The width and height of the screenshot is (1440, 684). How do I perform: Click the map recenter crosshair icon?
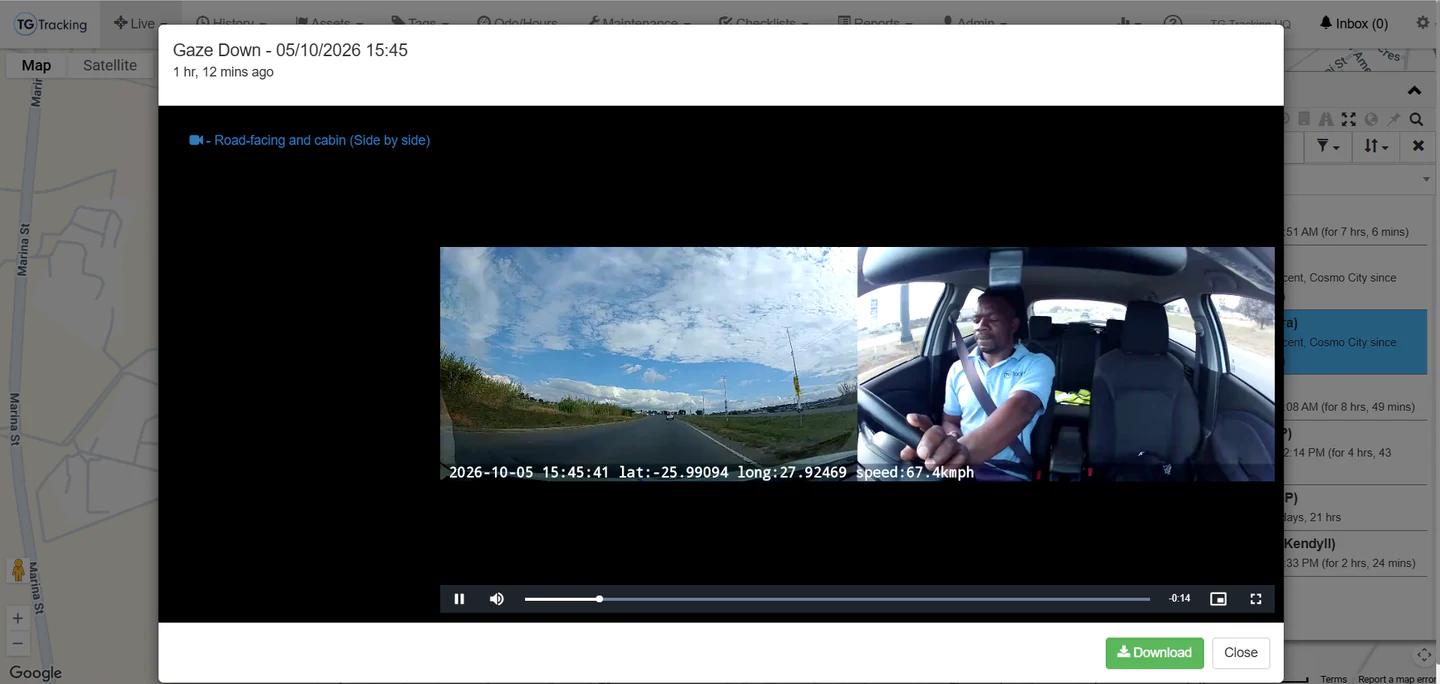tap(1424, 655)
